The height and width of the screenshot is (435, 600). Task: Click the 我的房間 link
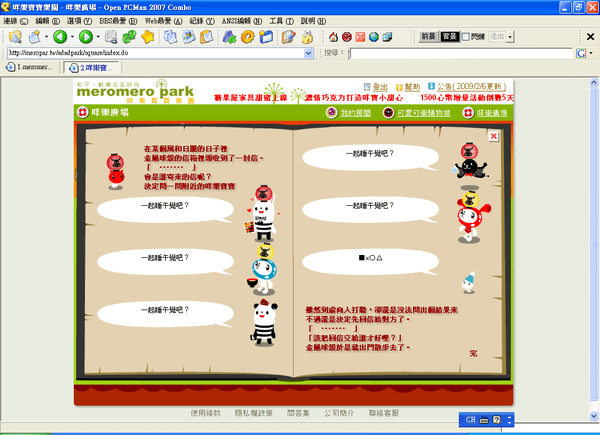click(x=355, y=113)
